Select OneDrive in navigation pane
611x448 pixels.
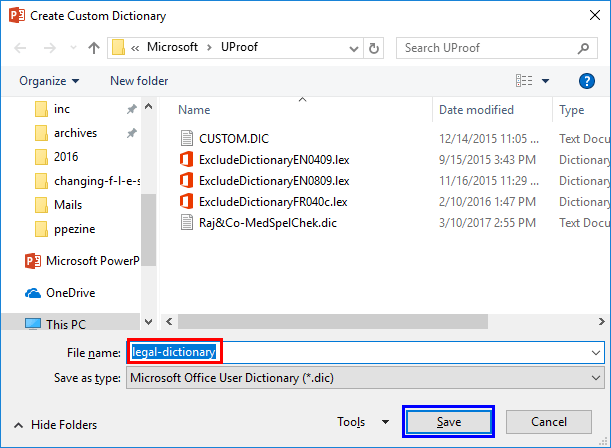click(70, 293)
